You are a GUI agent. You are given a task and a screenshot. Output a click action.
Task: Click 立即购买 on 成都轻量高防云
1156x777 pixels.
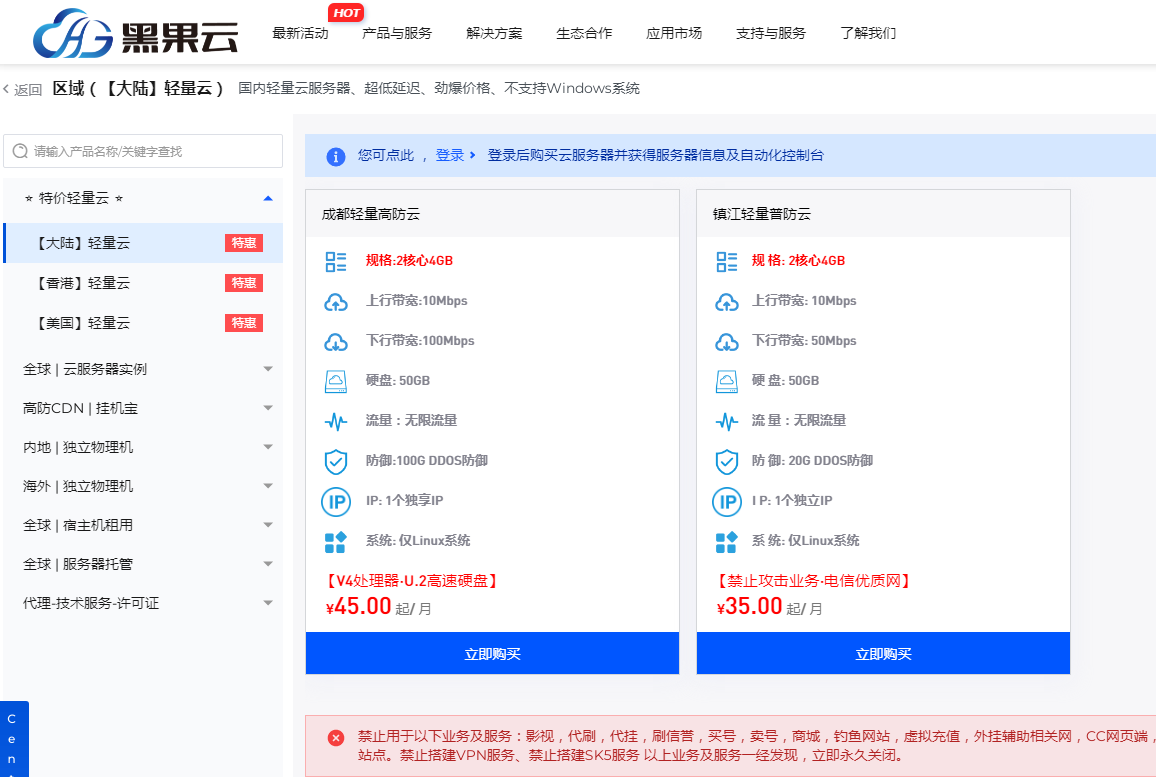coord(492,653)
